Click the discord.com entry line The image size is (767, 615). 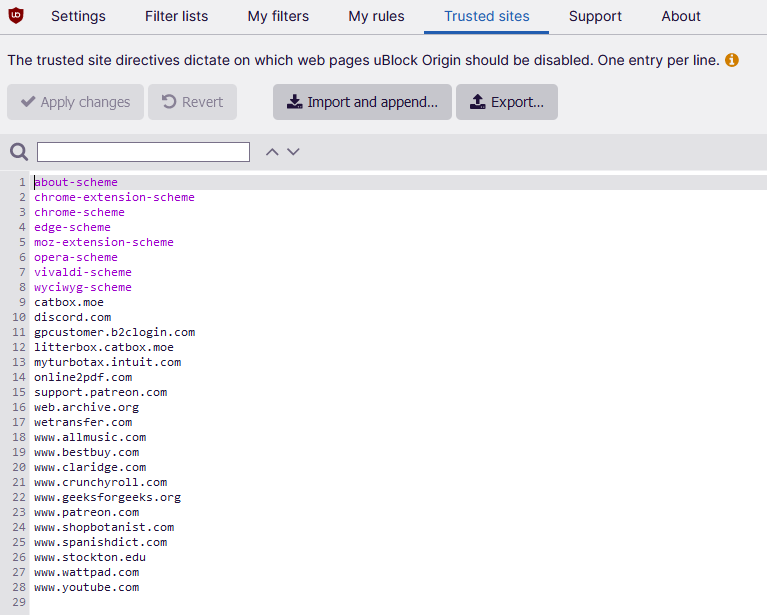point(73,317)
